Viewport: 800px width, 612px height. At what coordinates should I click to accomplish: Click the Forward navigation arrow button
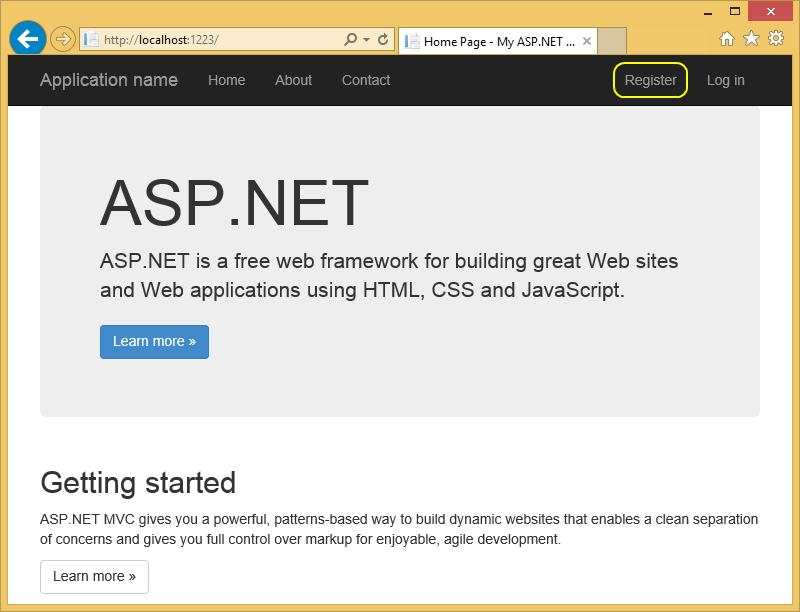pos(62,39)
